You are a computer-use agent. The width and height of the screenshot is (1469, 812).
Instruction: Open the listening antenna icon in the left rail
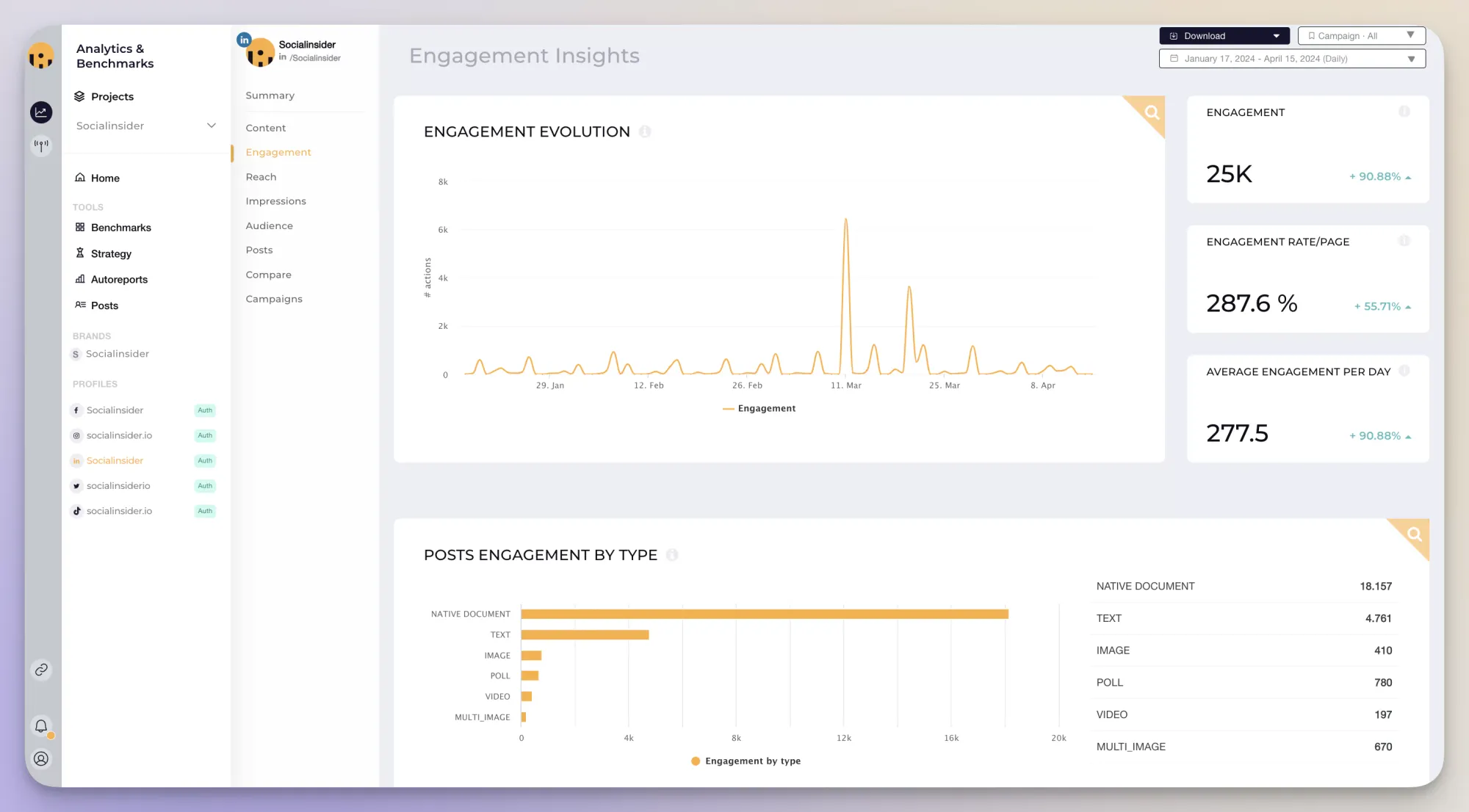pyautogui.click(x=41, y=145)
